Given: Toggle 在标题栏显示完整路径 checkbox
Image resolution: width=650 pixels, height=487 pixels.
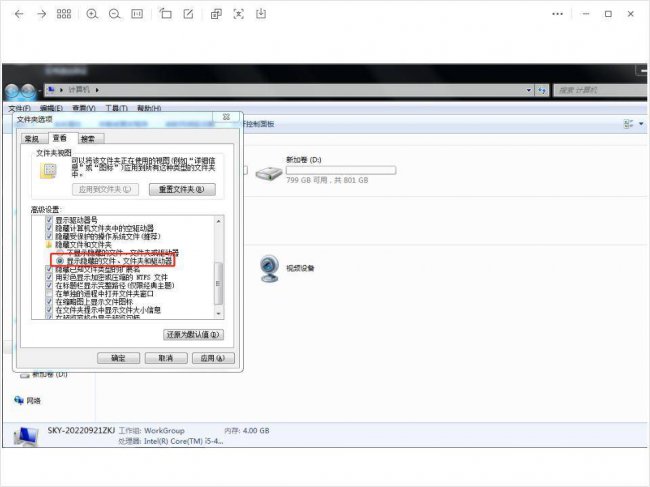Looking at the screenshot, I should click(49, 285).
